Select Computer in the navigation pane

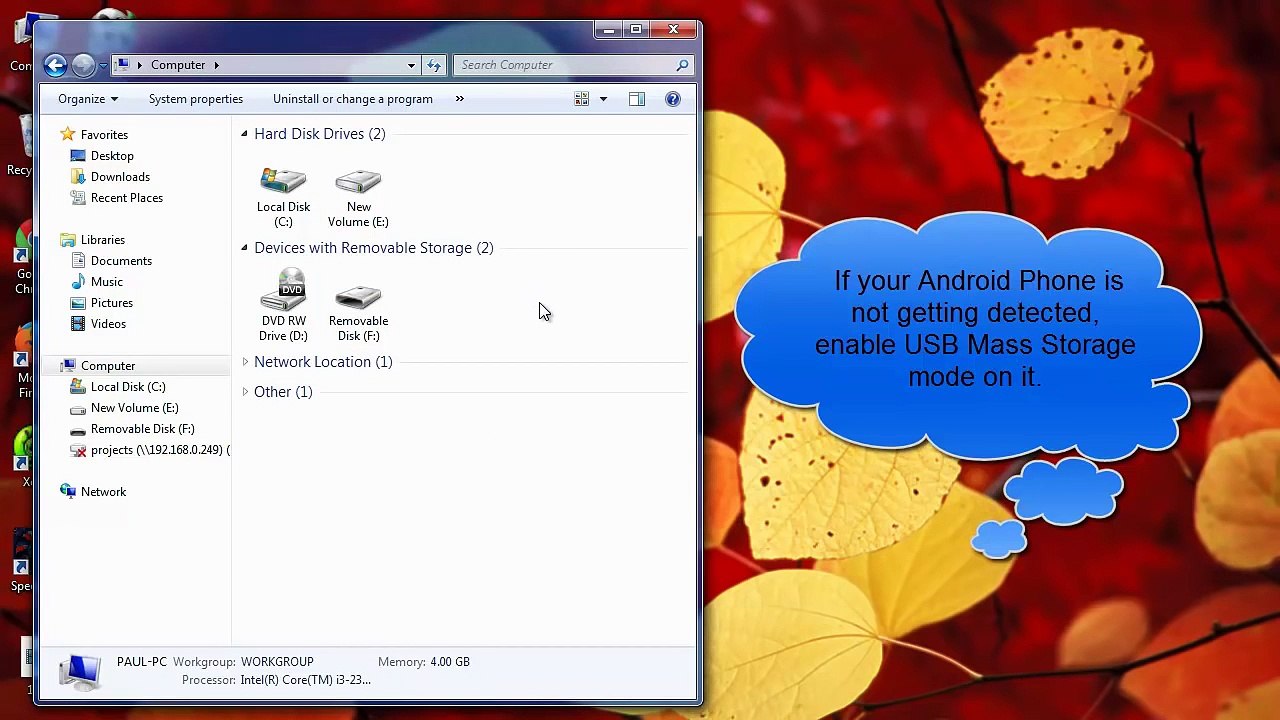click(108, 366)
